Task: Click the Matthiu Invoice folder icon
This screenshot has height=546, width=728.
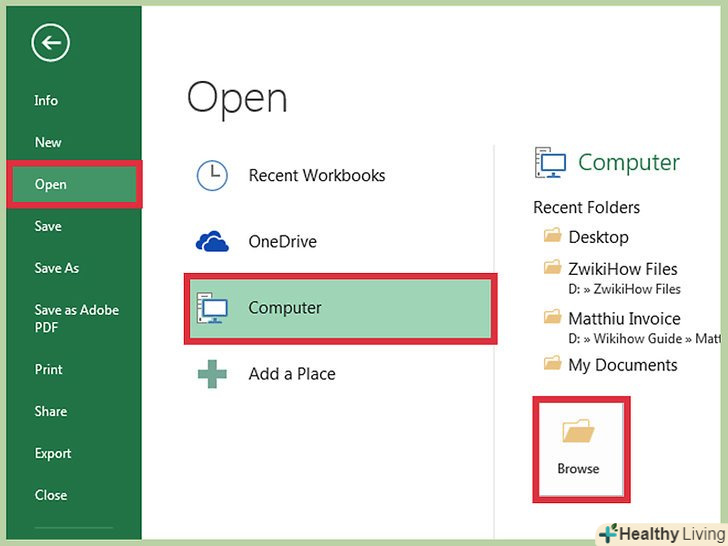Action: [552, 317]
